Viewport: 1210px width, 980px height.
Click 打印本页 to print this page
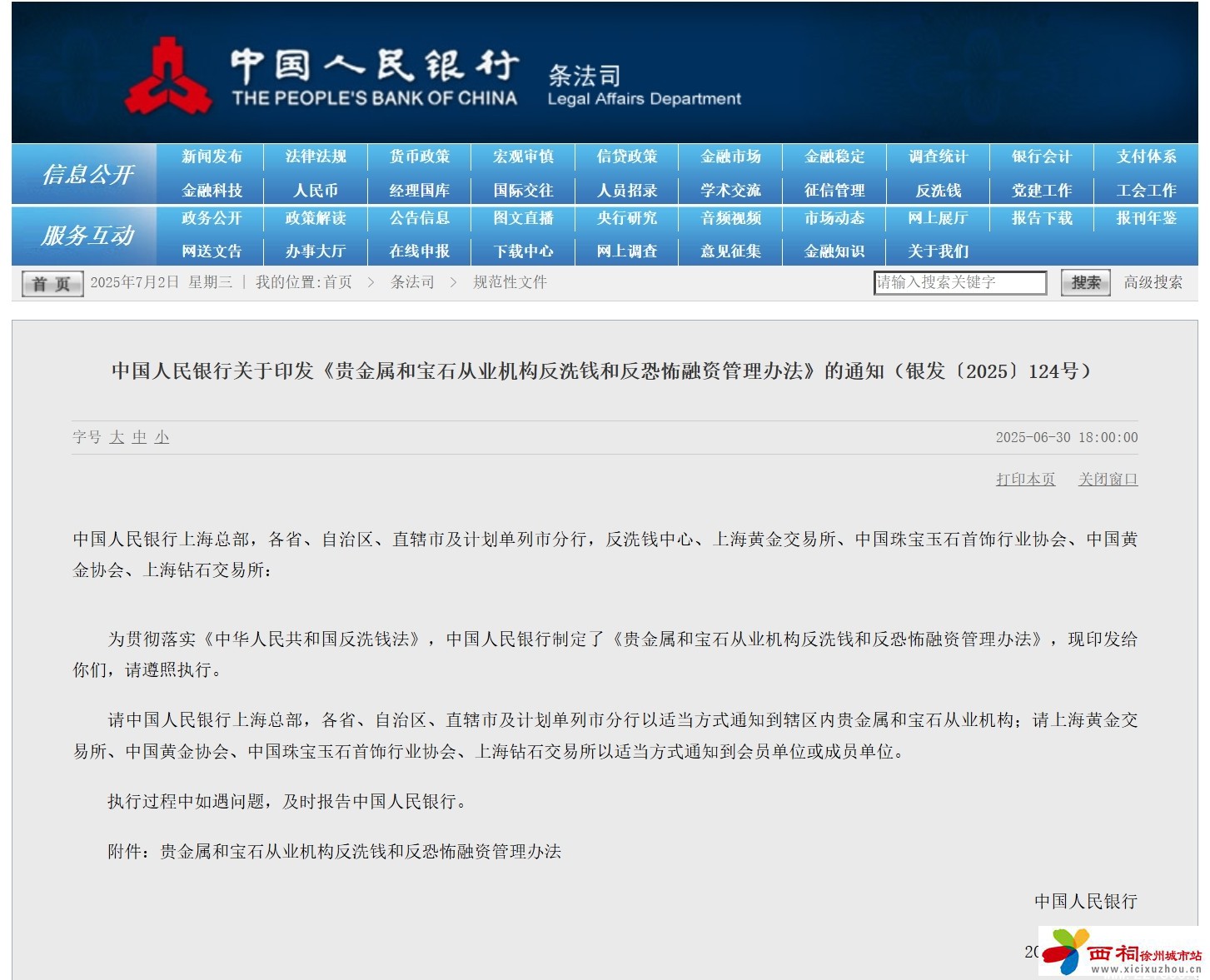(x=1025, y=480)
